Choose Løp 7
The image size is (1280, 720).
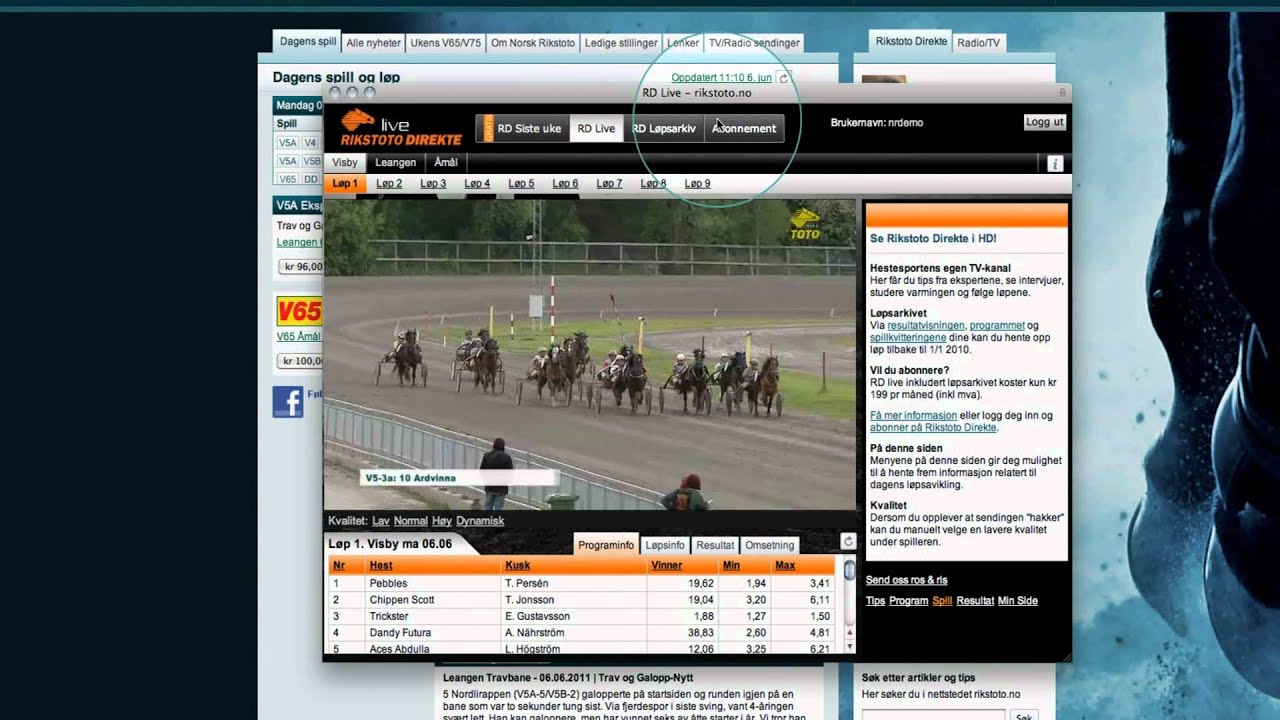pyautogui.click(x=609, y=184)
